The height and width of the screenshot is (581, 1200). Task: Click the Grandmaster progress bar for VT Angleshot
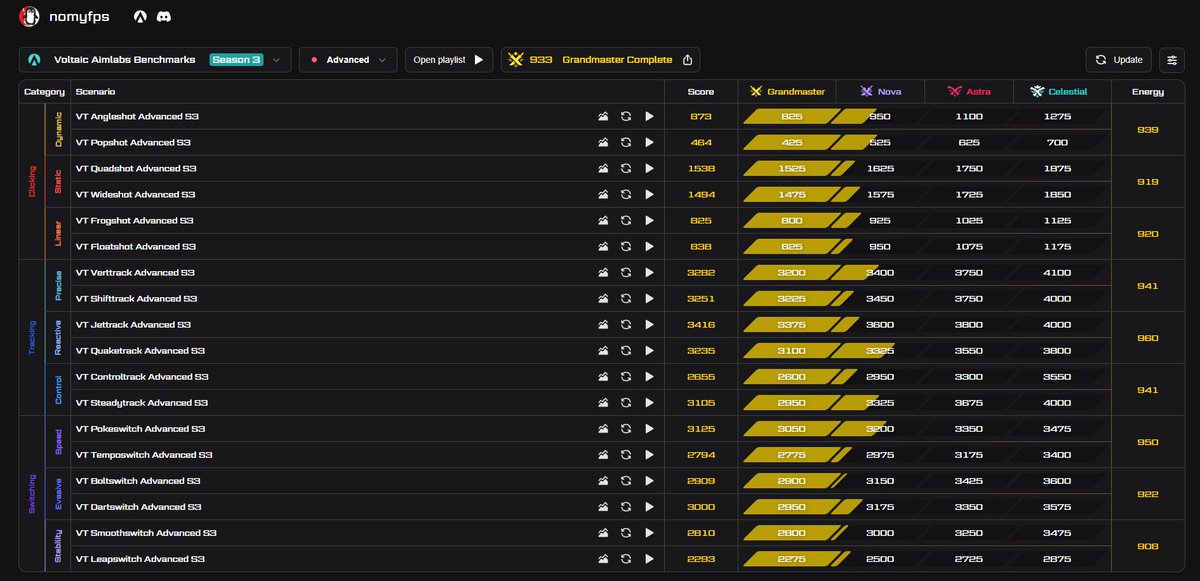792,116
